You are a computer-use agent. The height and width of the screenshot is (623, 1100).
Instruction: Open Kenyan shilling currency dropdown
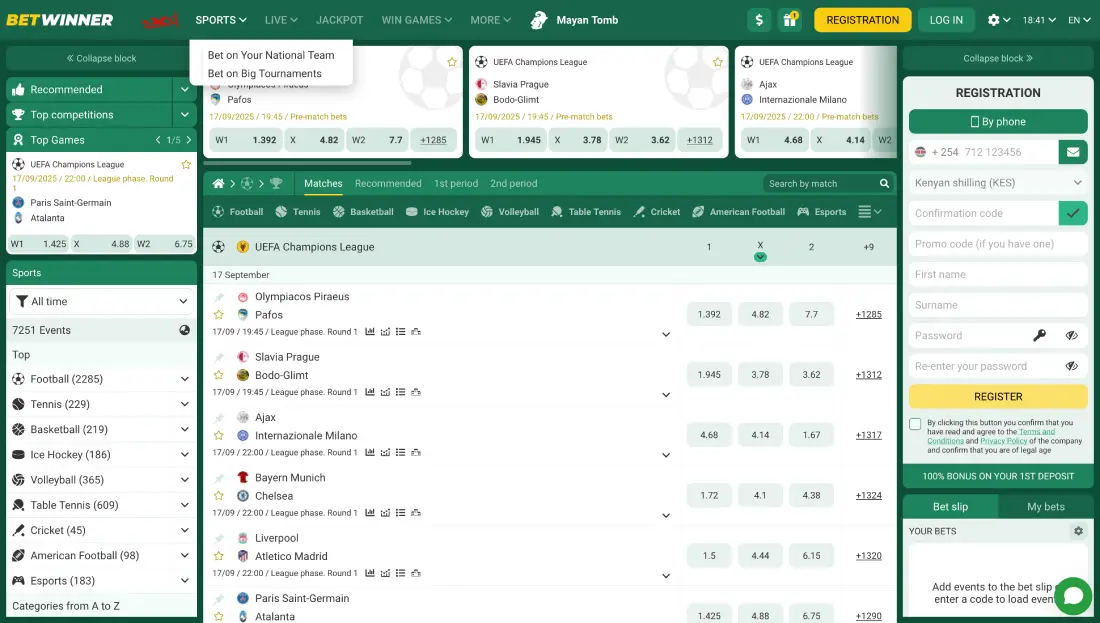[x=998, y=182]
